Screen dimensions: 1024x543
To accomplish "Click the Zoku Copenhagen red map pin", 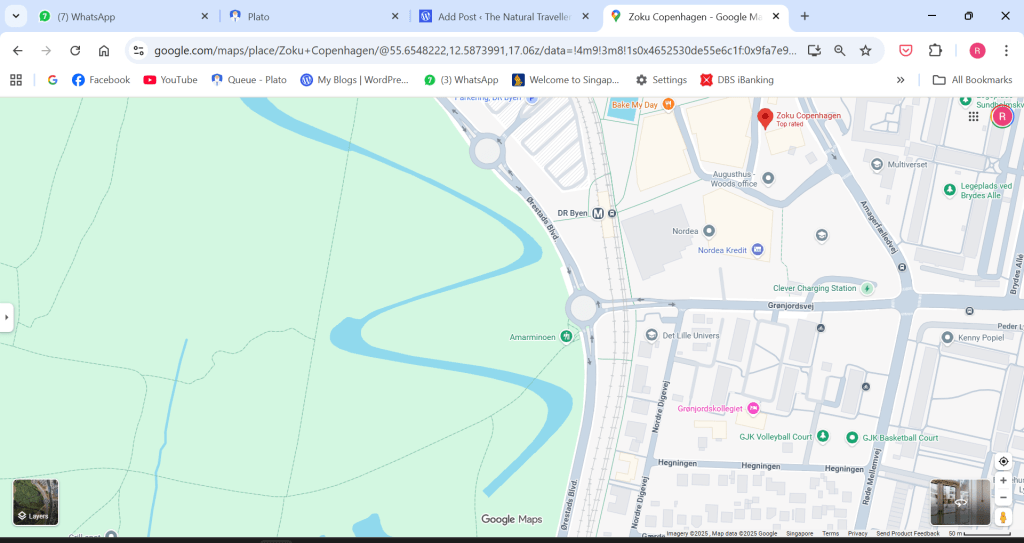I will point(765,119).
